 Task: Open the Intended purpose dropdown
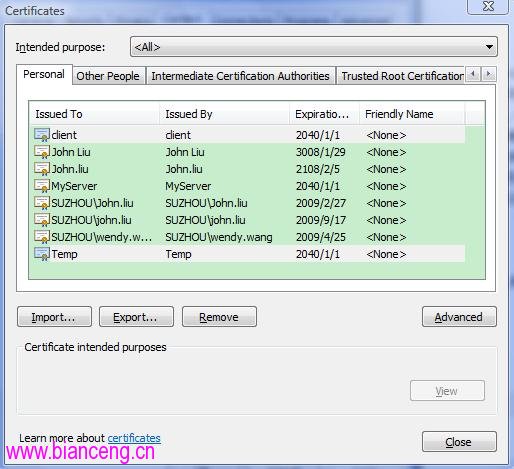coord(314,47)
